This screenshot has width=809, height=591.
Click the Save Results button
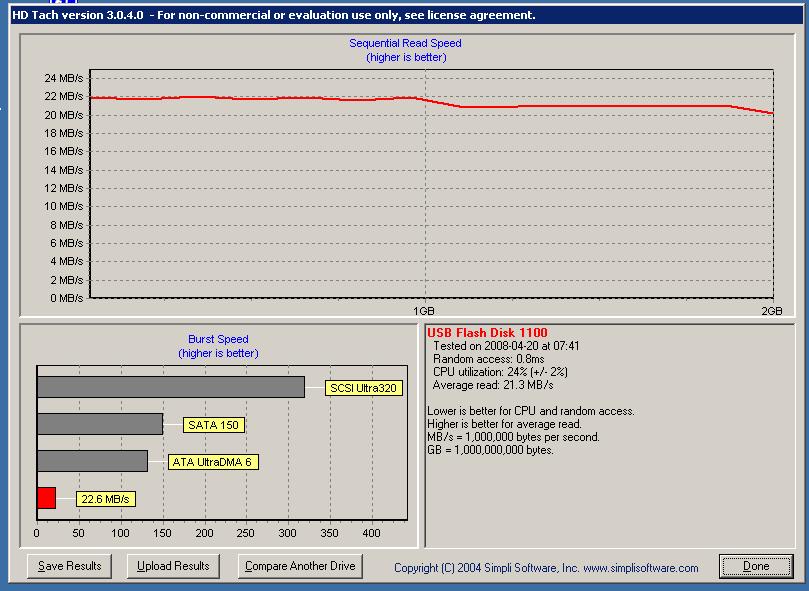coord(70,566)
